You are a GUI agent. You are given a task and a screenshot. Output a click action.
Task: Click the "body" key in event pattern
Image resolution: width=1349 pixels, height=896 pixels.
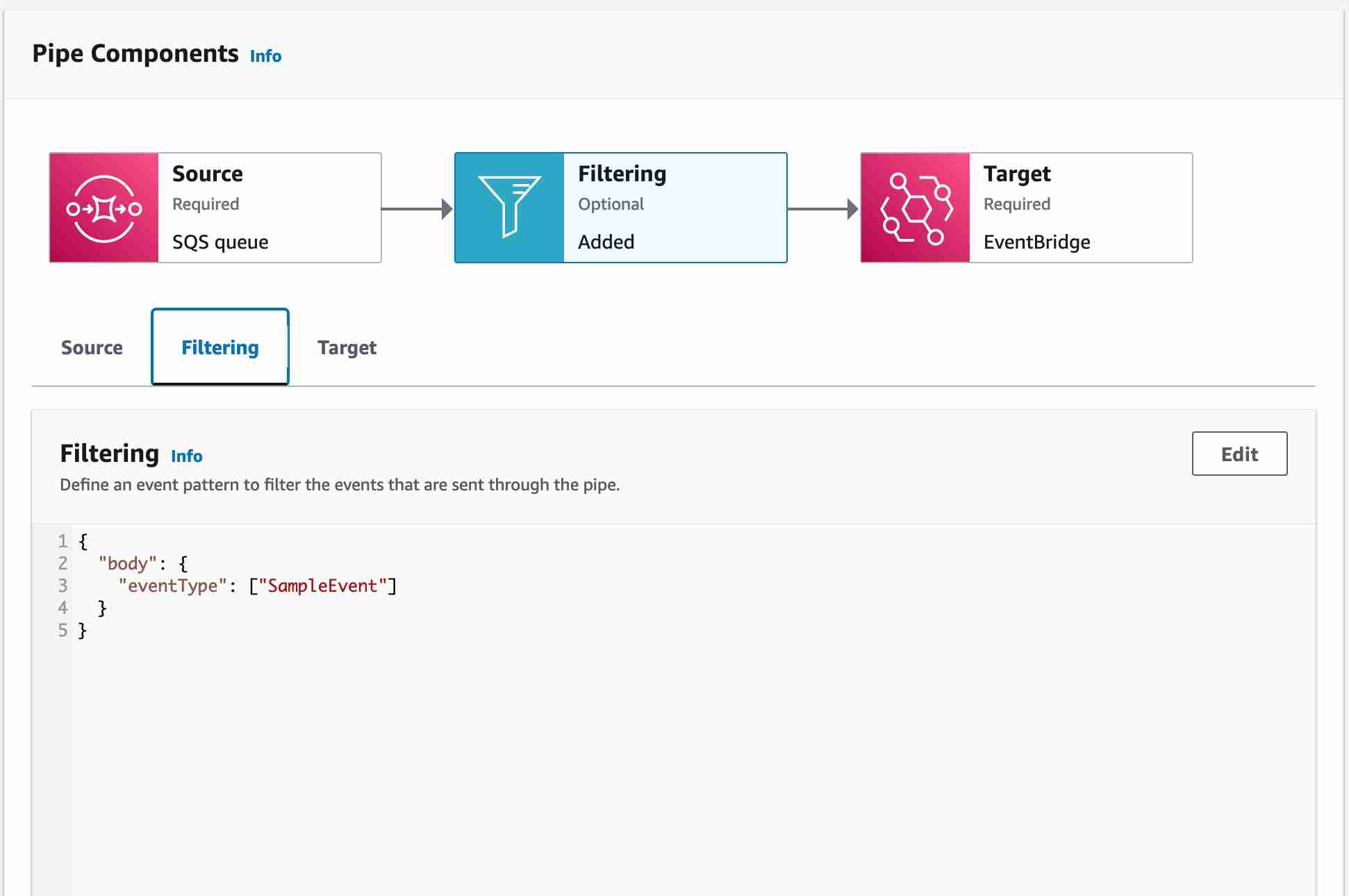click(127, 563)
